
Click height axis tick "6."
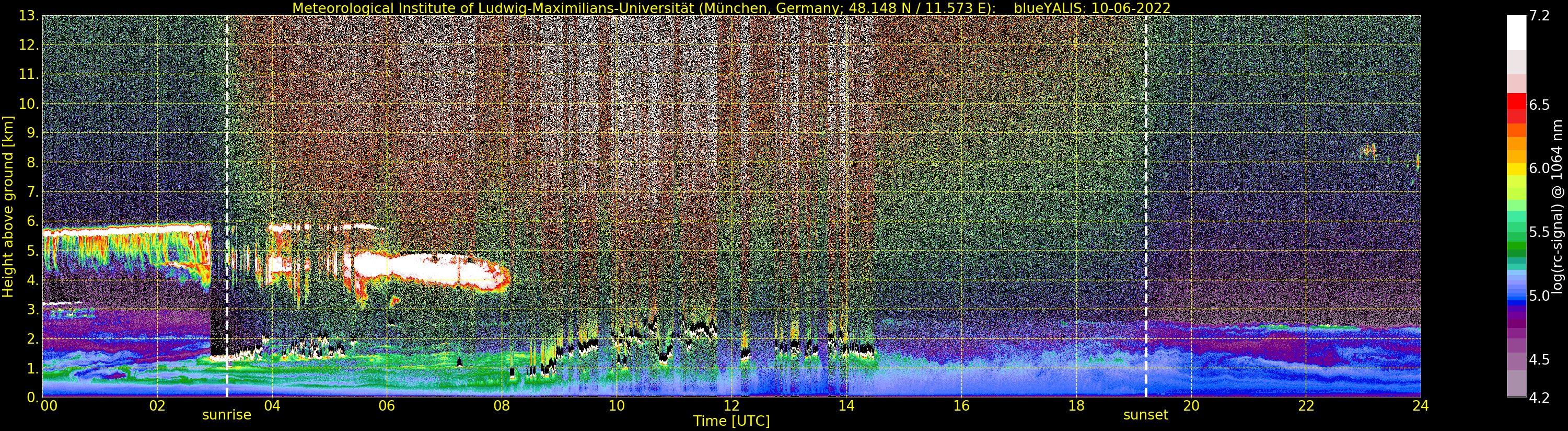(x=33, y=221)
